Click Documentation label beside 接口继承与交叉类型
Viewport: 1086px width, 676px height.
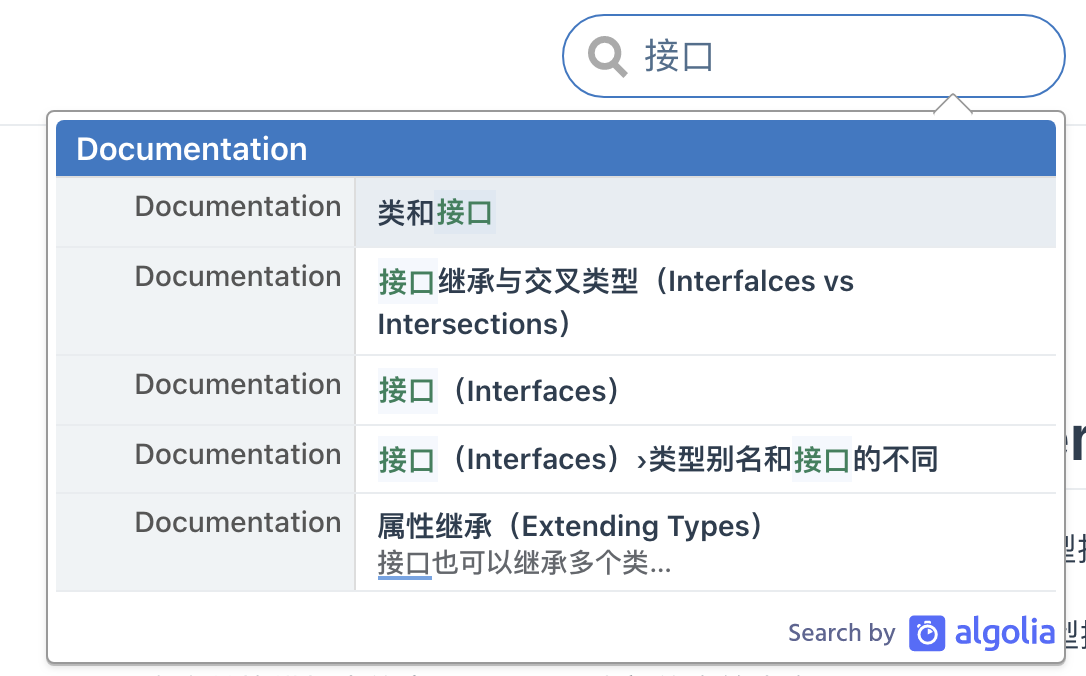[x=238, y=276]
